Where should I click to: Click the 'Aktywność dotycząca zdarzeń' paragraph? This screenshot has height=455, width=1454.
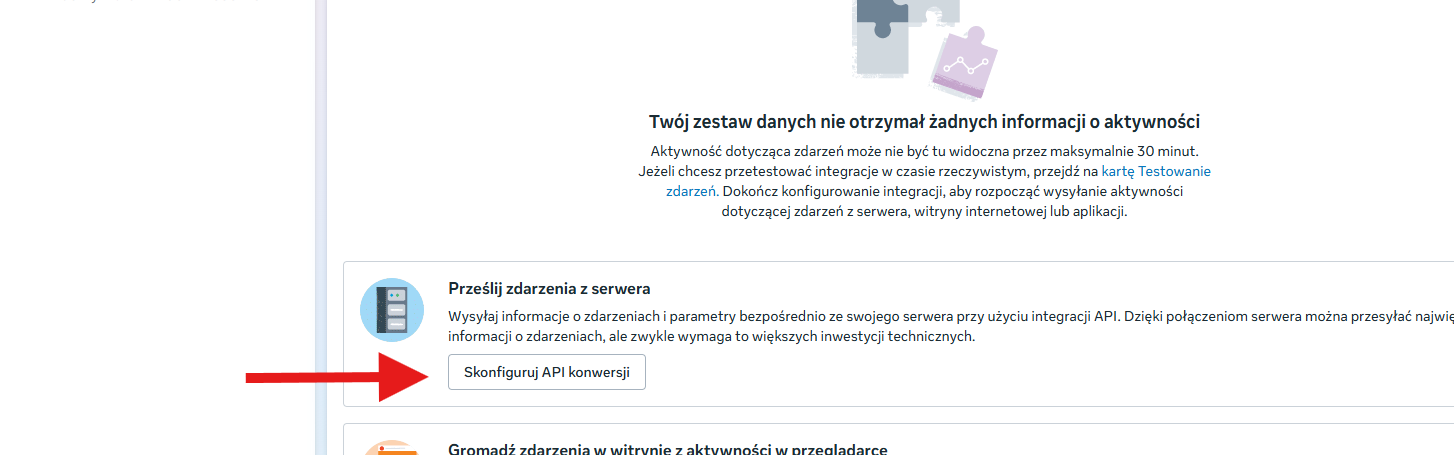coord(924,181)
